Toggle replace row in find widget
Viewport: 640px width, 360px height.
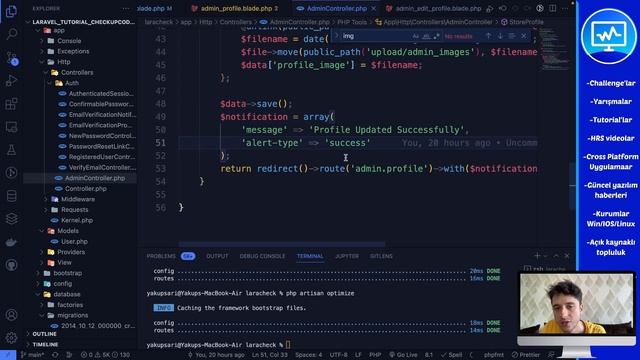pos(337,36)
